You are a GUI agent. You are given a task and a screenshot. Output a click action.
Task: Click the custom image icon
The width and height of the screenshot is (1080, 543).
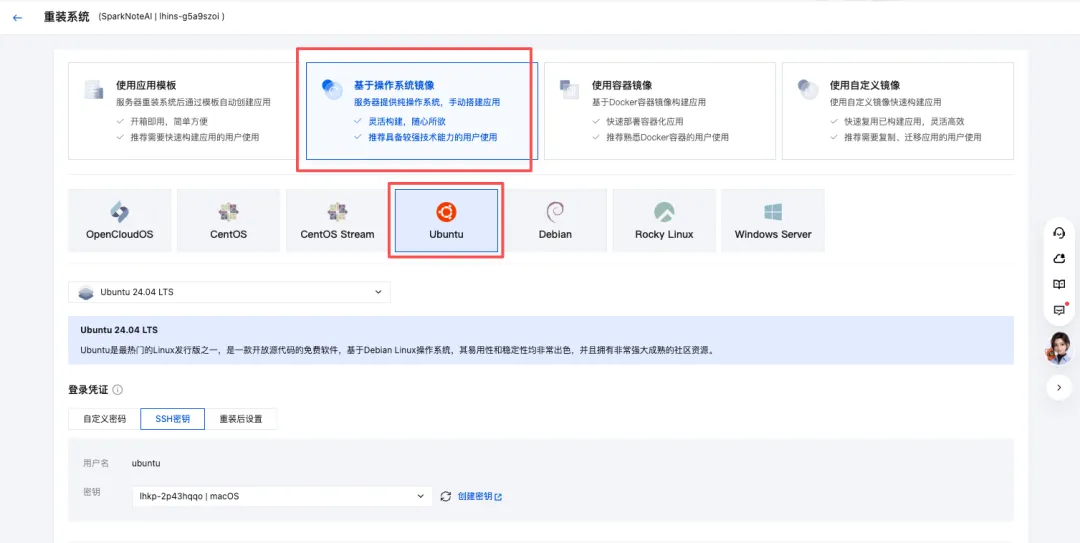(x=807, y=90)
